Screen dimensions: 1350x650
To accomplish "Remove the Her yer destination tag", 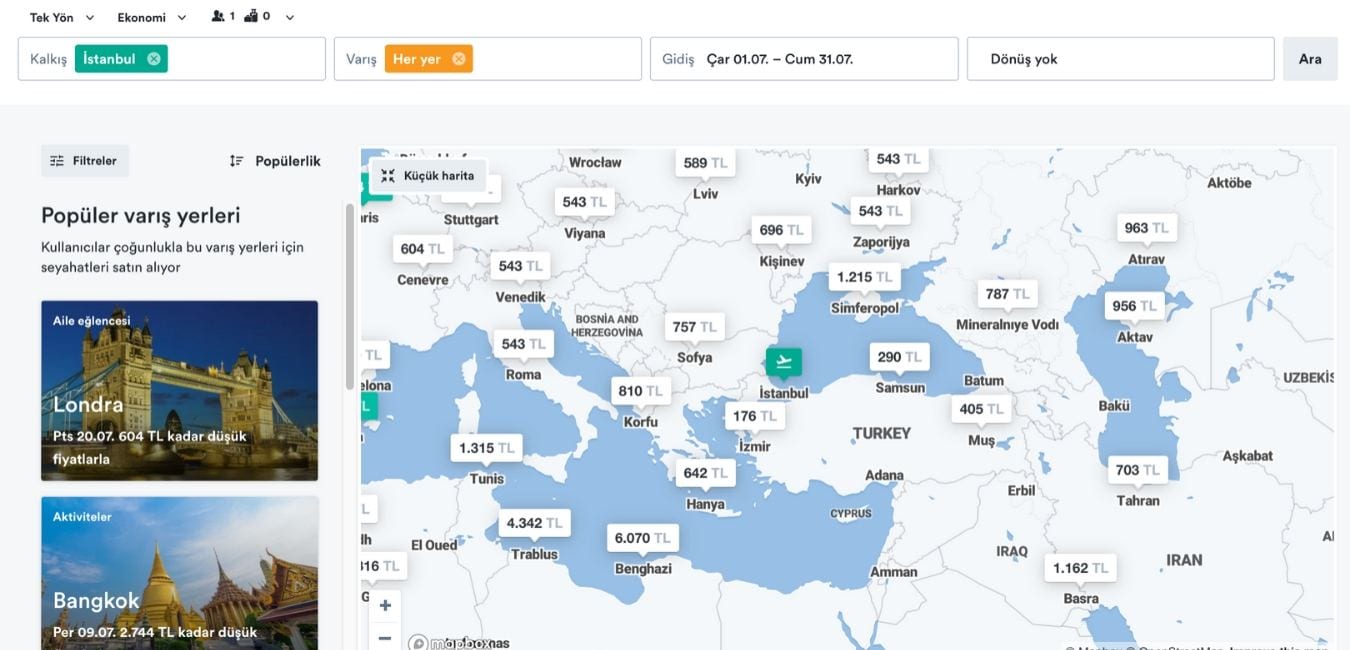I will (458, 59).
